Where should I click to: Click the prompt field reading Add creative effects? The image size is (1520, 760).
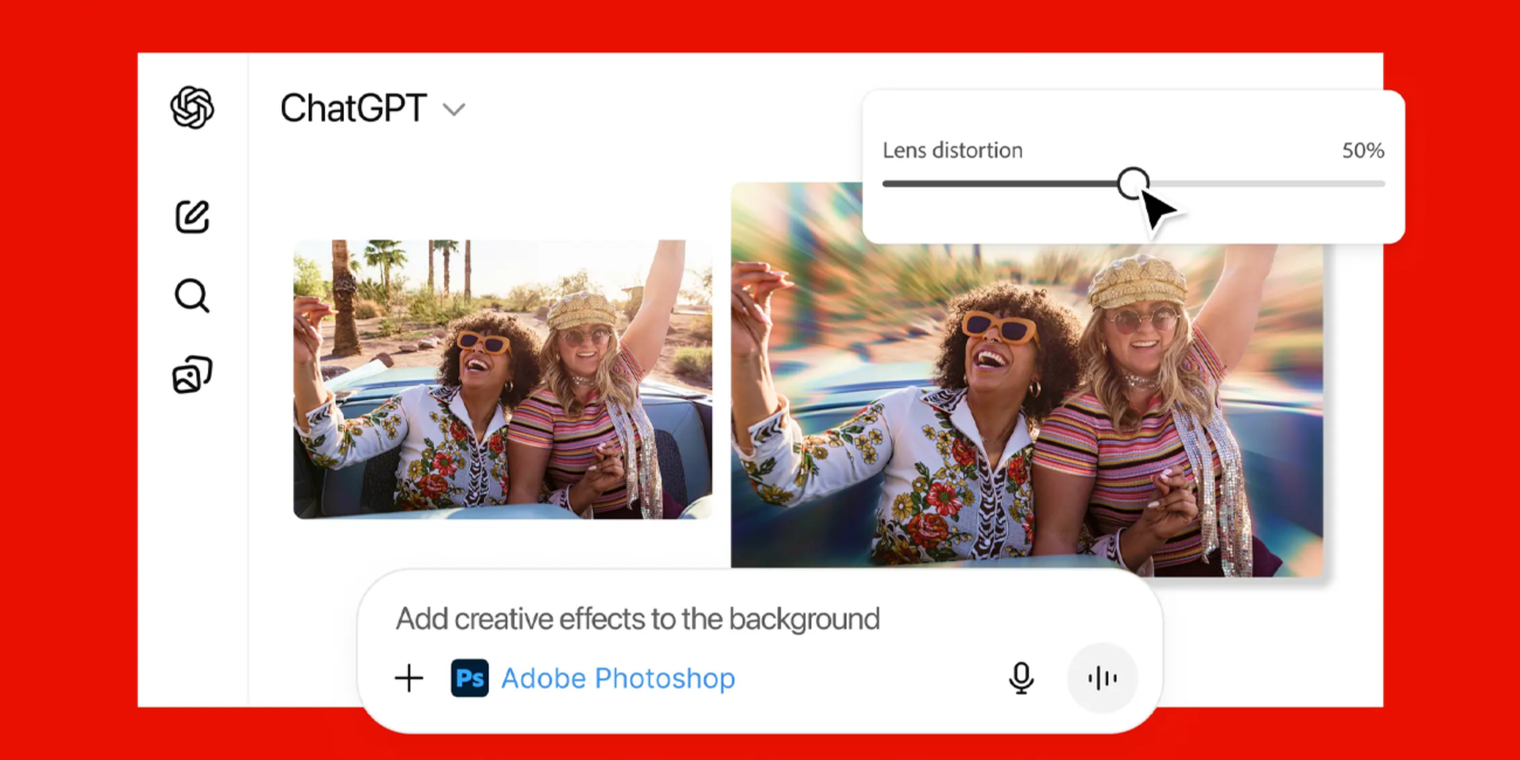[638, 619]
